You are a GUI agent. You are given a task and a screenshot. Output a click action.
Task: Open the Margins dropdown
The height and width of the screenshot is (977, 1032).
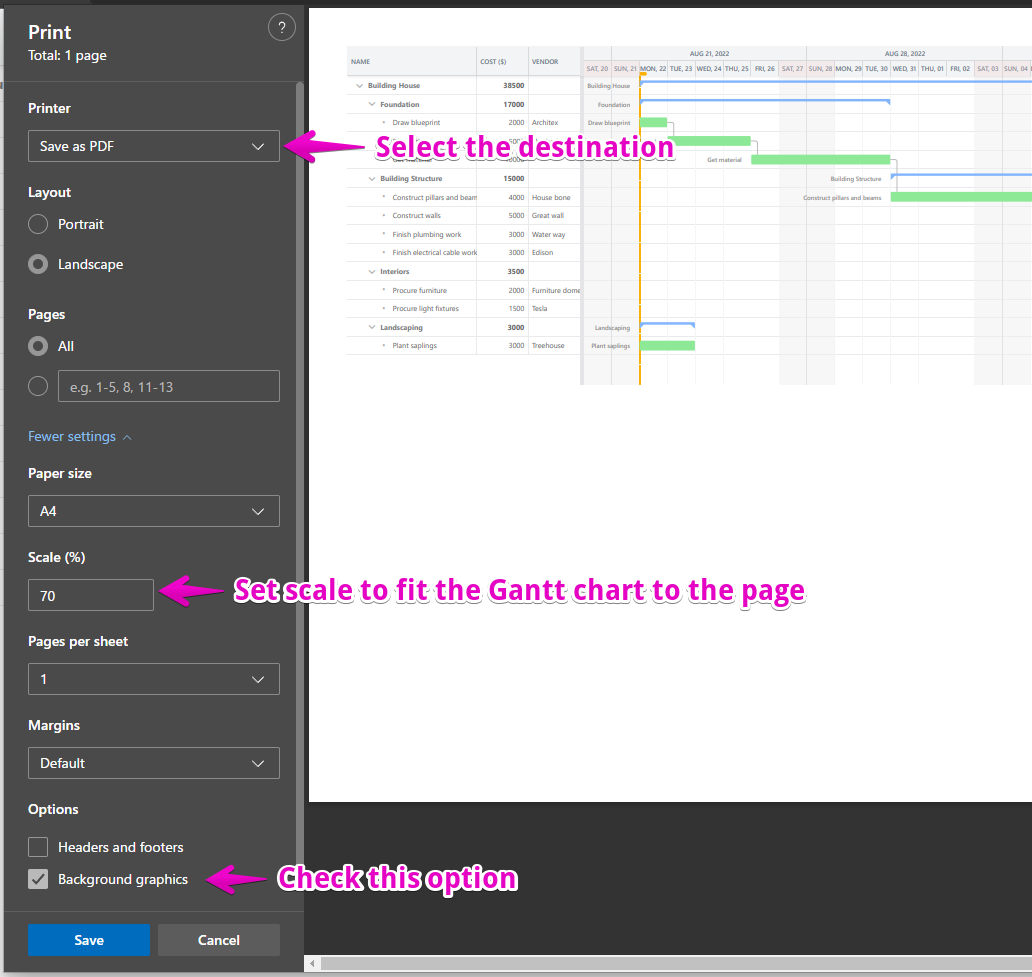pos(153,763)
